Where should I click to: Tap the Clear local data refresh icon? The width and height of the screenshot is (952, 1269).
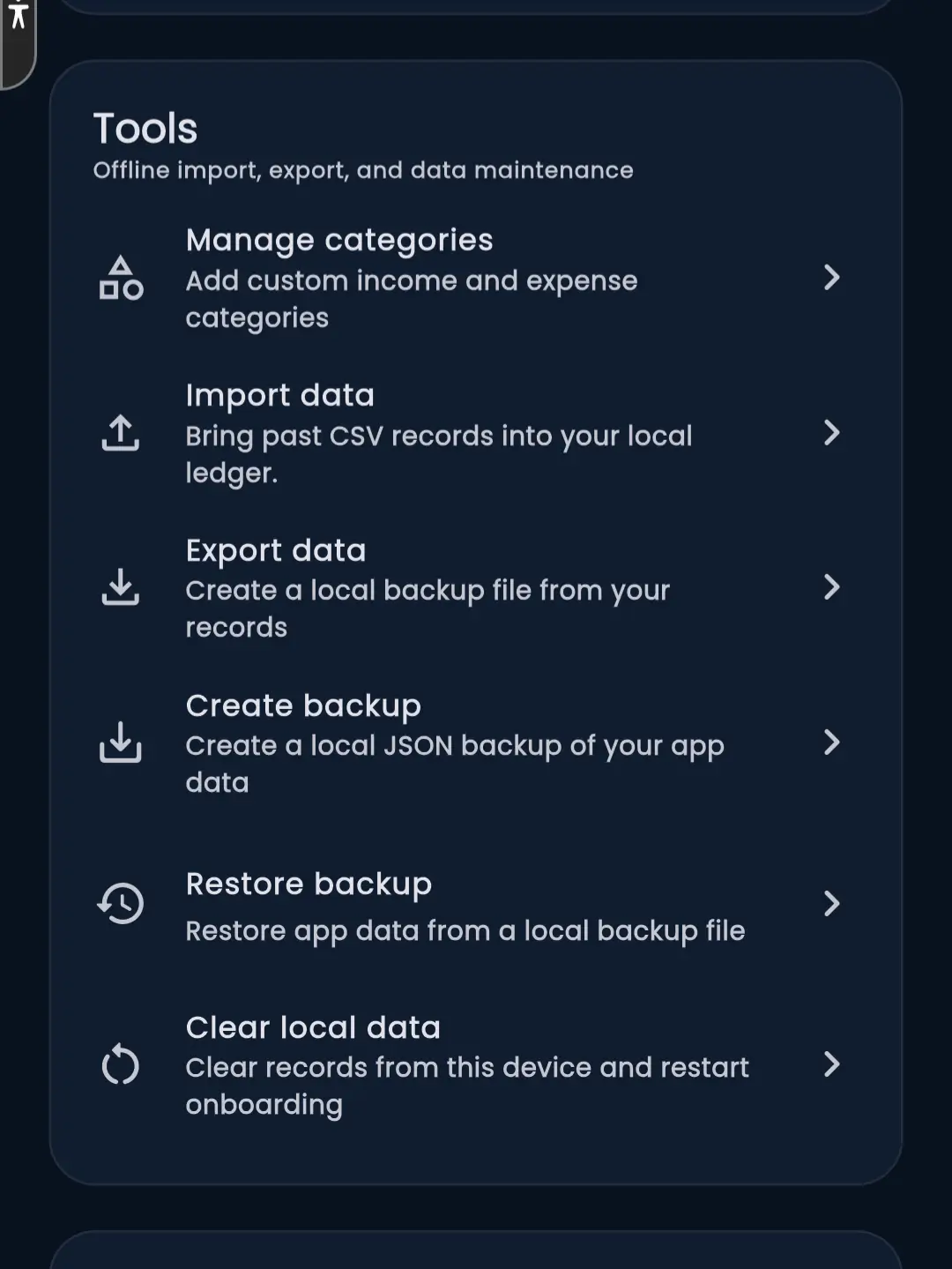coord(121,1064)
